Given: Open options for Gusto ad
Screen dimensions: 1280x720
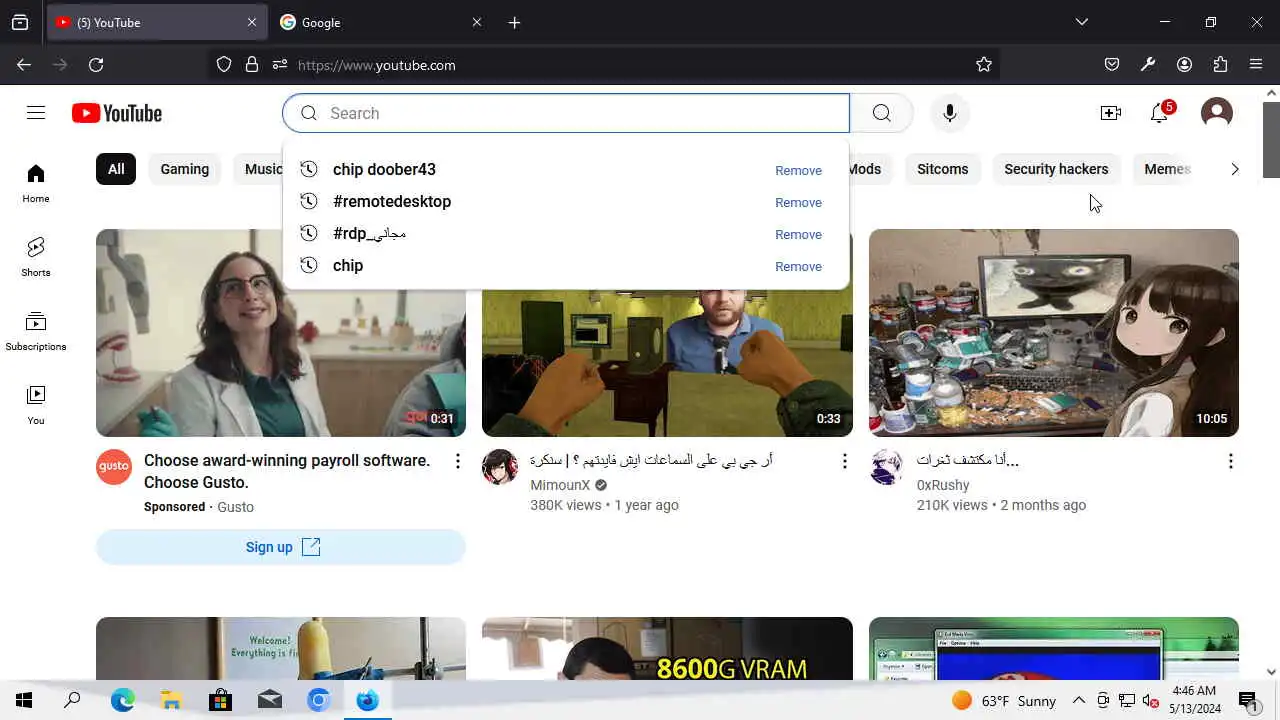Looking at the screenshot, I should pyautogui.click(x=458, y=461).
